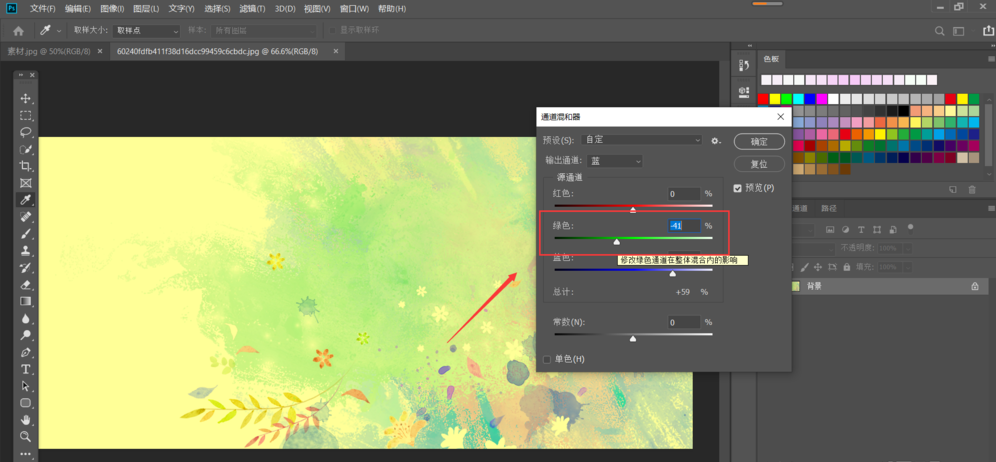The image size is (996, 462).
Task: Select the Horizontal Type tool
Action: click(26, 369)
